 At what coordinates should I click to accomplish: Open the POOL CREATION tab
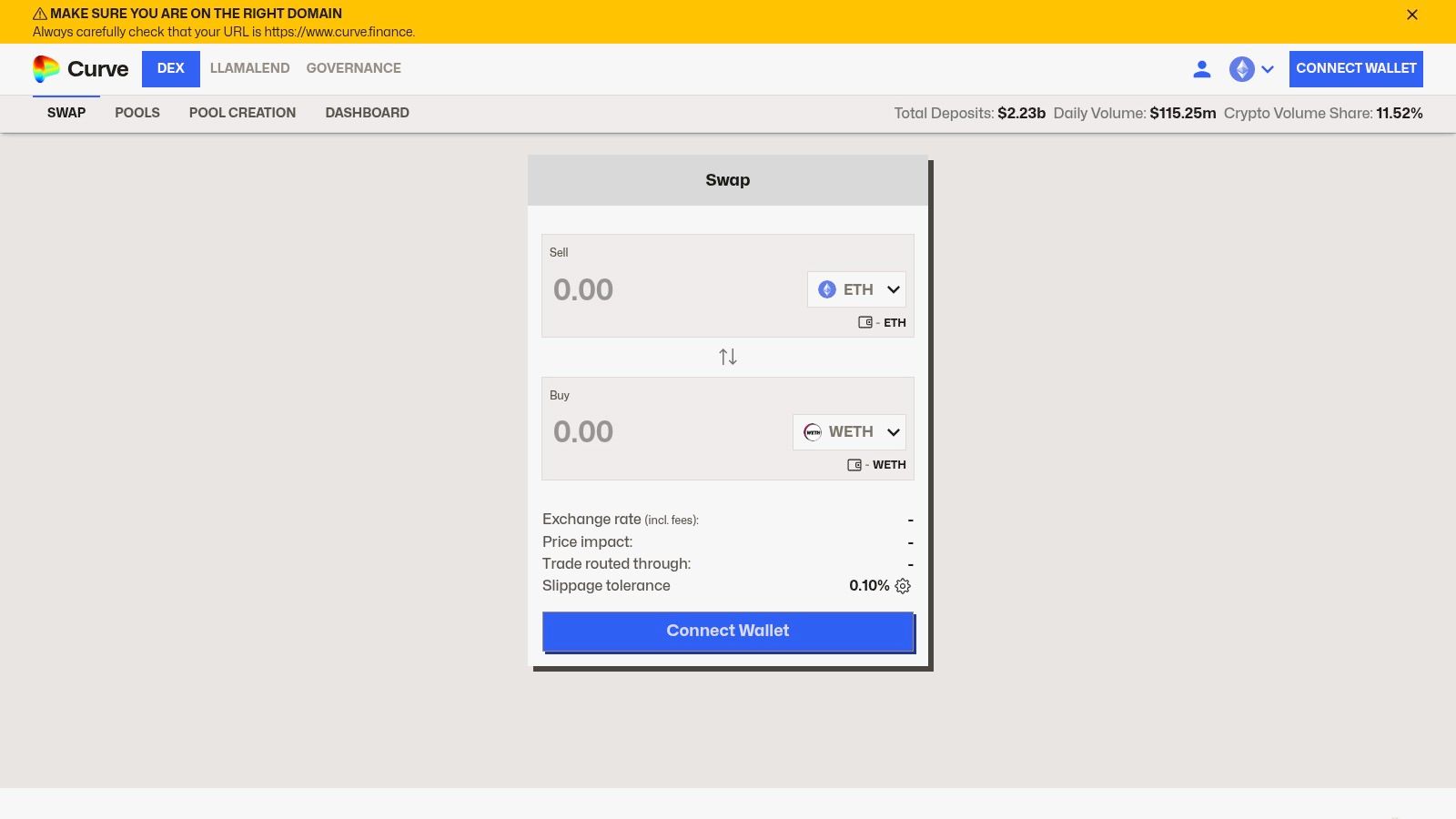pyautogui.click(x=242, y=113)
